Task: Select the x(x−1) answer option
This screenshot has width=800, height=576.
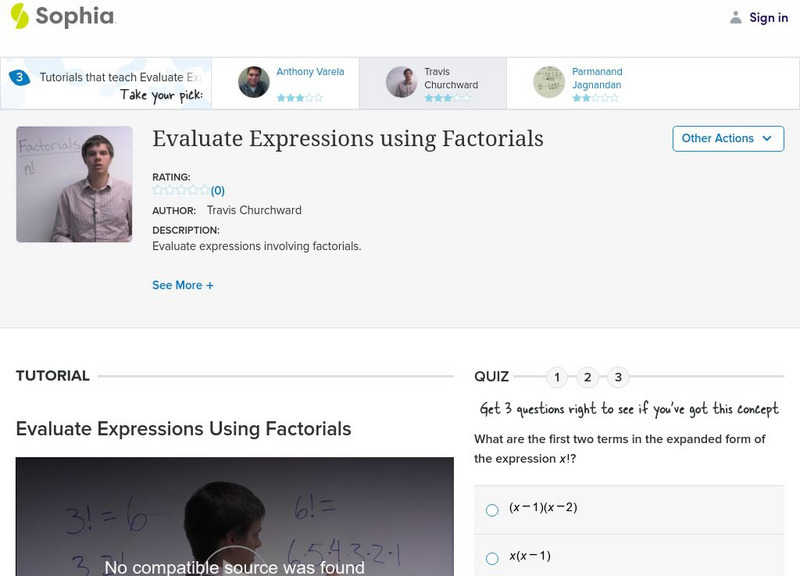Action: tap(492, 558)
